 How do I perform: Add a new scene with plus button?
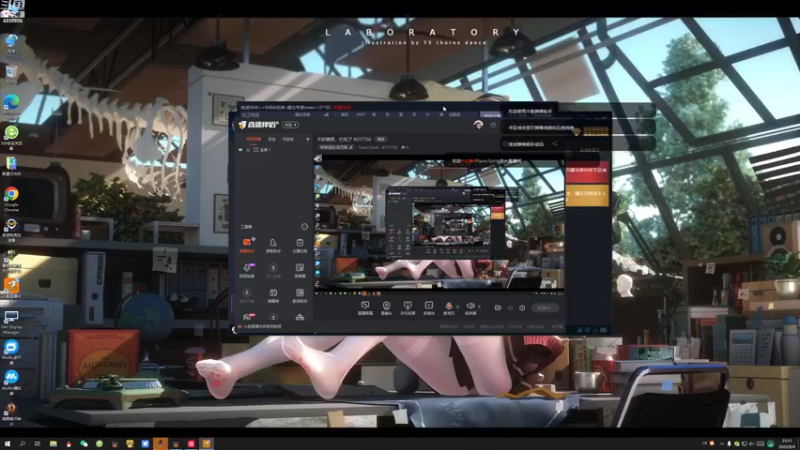click(x=308, y=139)
